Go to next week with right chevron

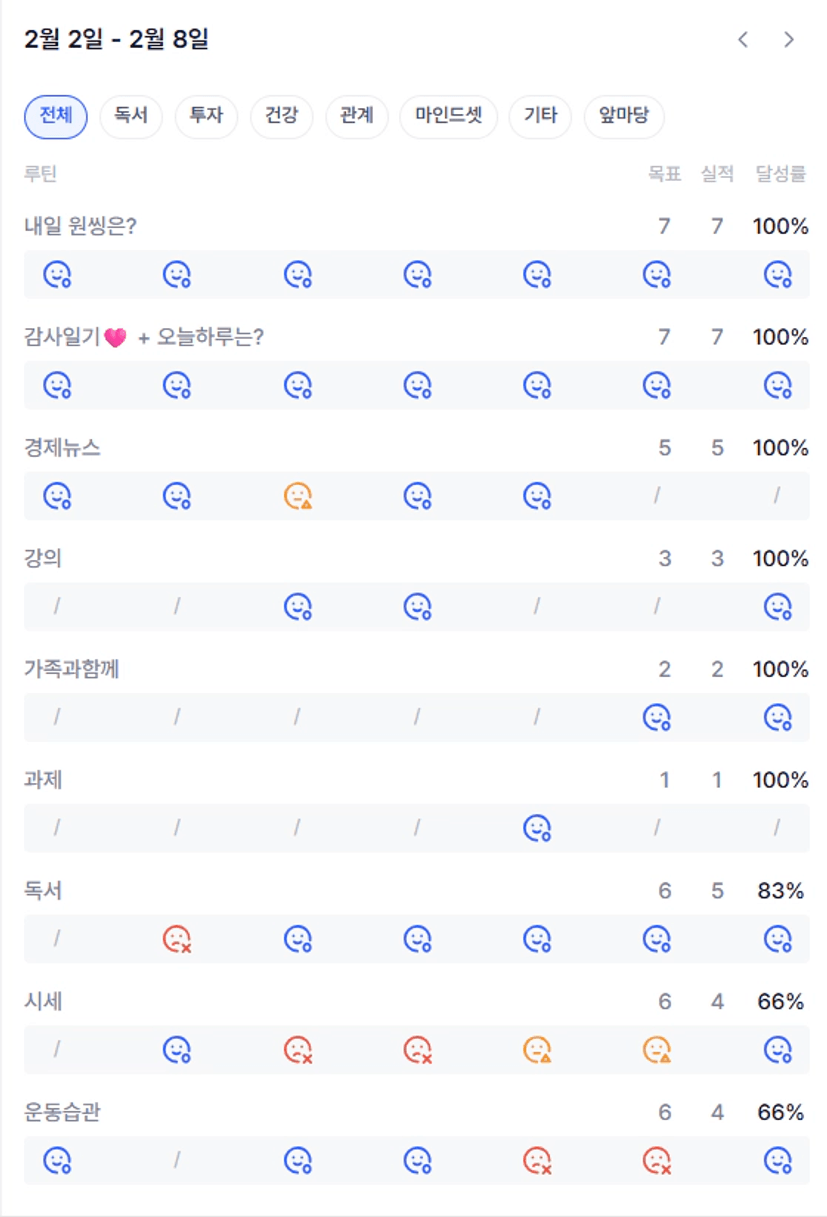(x=789, y=40)
